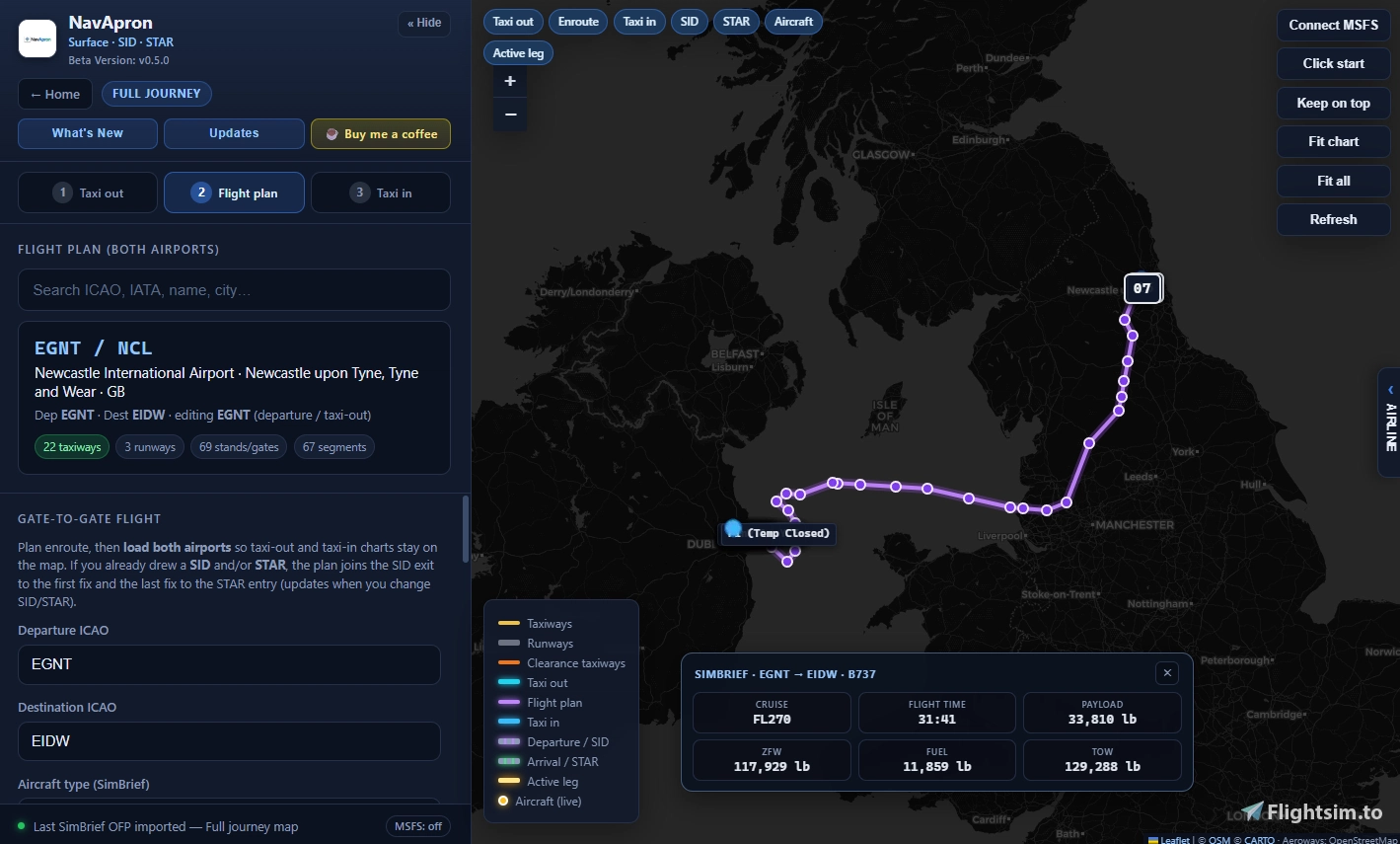Switch to step 1 Taxi out tab

(x=88, y=192)
